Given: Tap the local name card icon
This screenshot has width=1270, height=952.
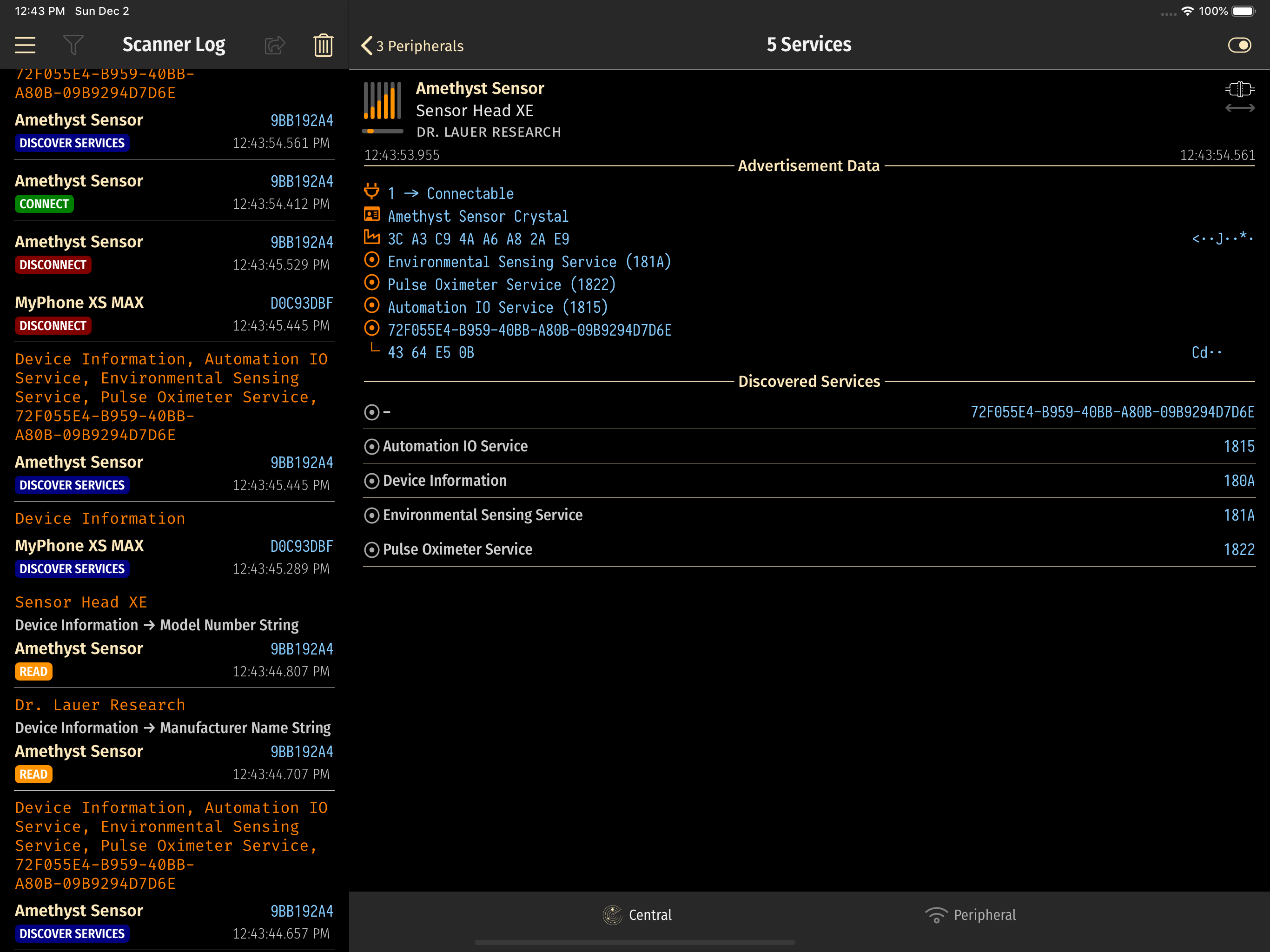Looking at the screenshot, I should tap(372, 215).
